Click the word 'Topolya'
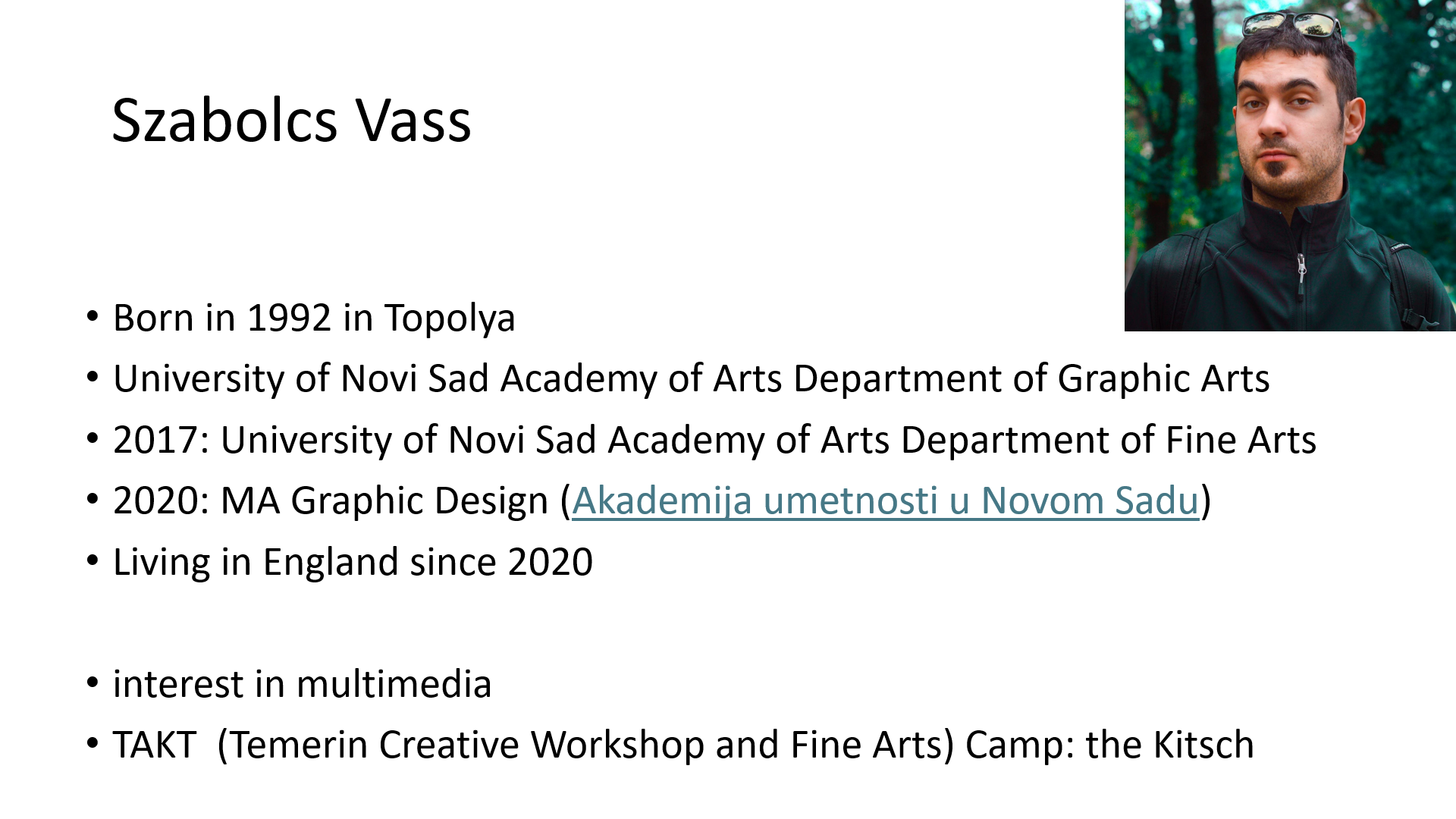This screenshot has width=1456, height=819. pos(450,318)
